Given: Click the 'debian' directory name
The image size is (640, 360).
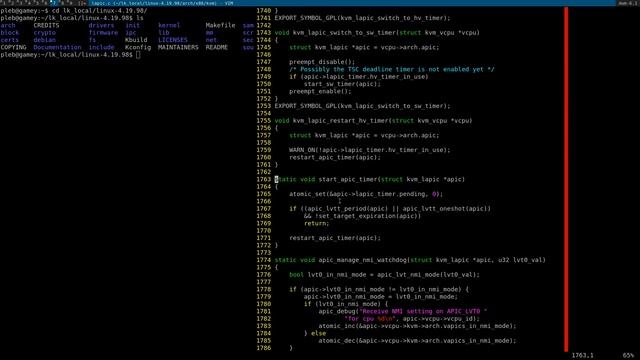Looking at the screenshot, I should (x=44, y=40).
